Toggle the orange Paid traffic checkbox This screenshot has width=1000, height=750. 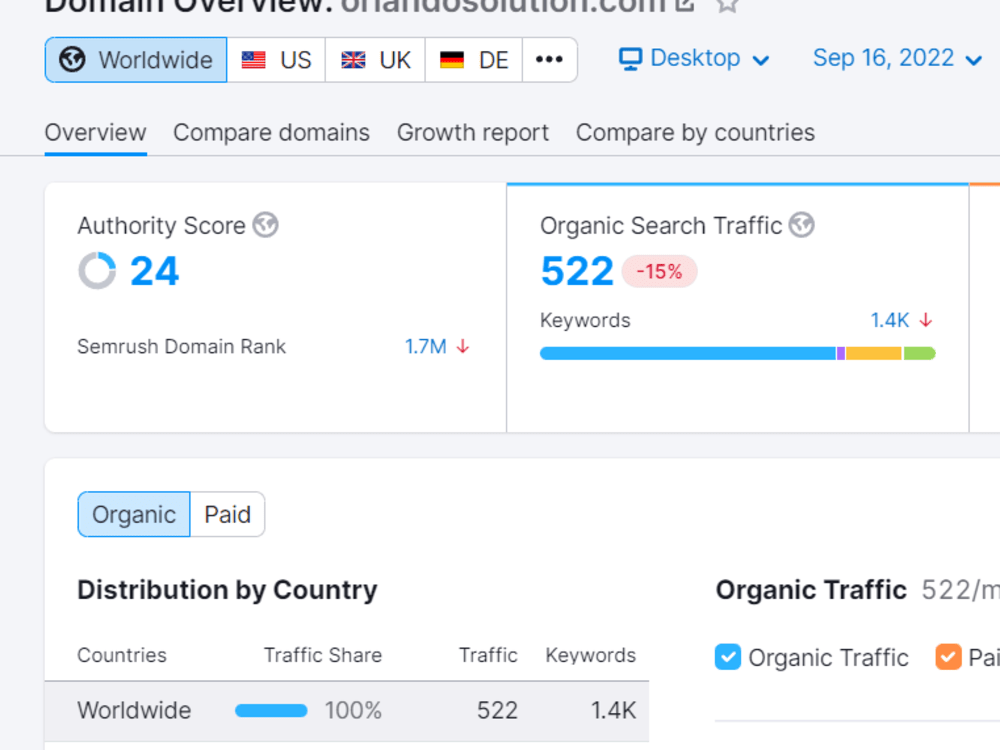[x=948, y=657]
